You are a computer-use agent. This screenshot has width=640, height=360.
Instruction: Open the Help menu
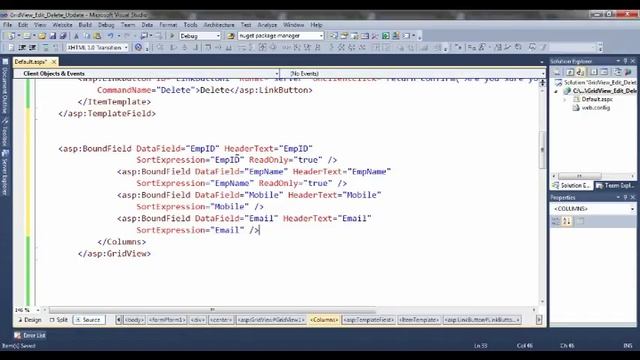tap(316, 25)
